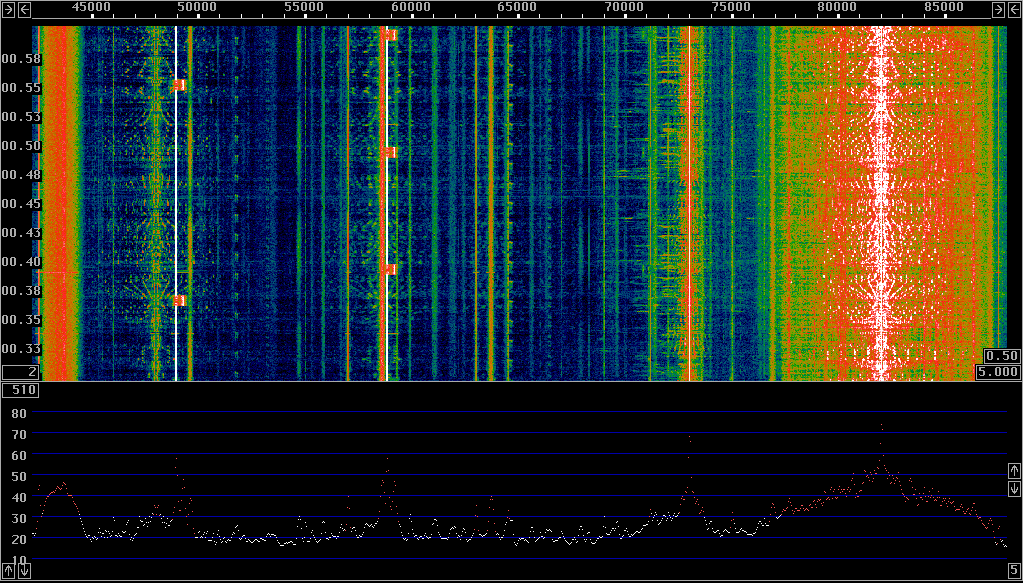
Task: Select the 510 value box above spectrum
Action: [x=21, y=390]
